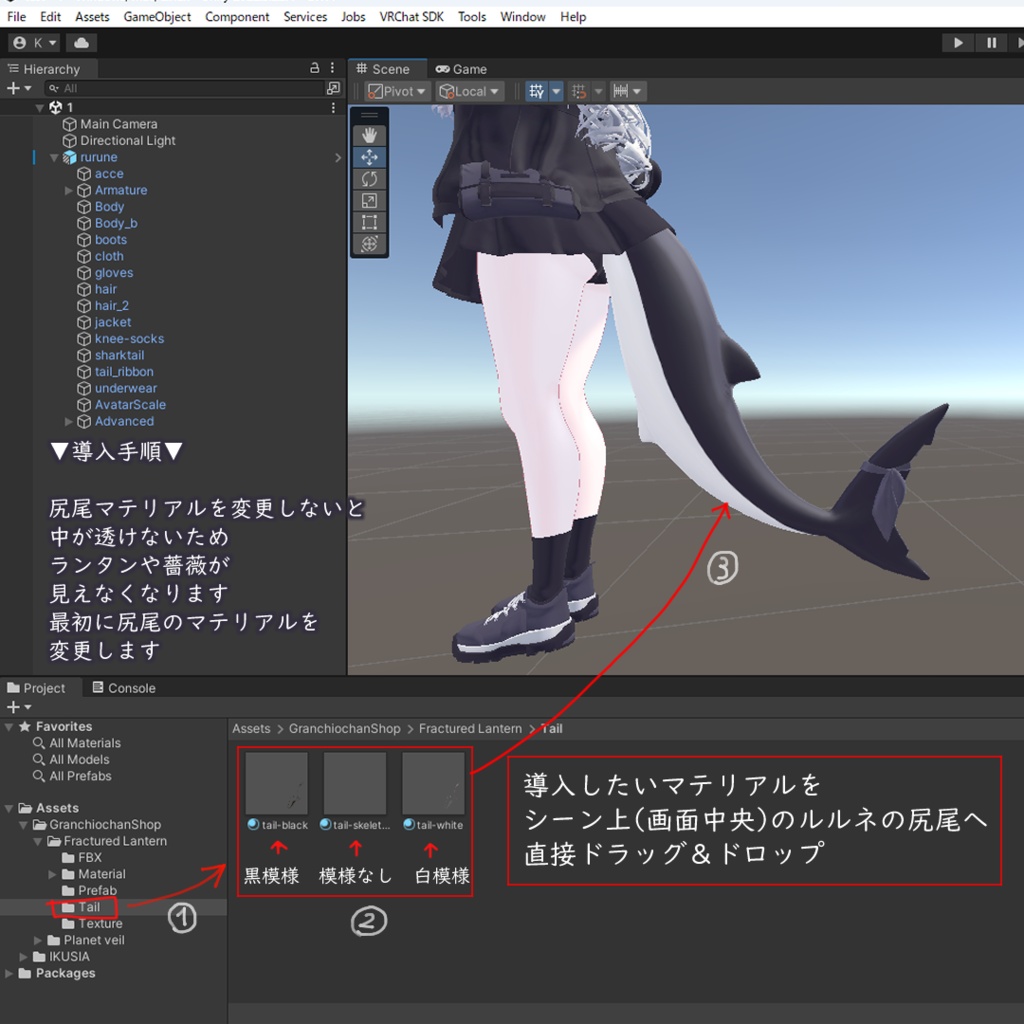
Task: Collapse the rurune object tree
Action: pyautogui.click(x=54, y=157)
